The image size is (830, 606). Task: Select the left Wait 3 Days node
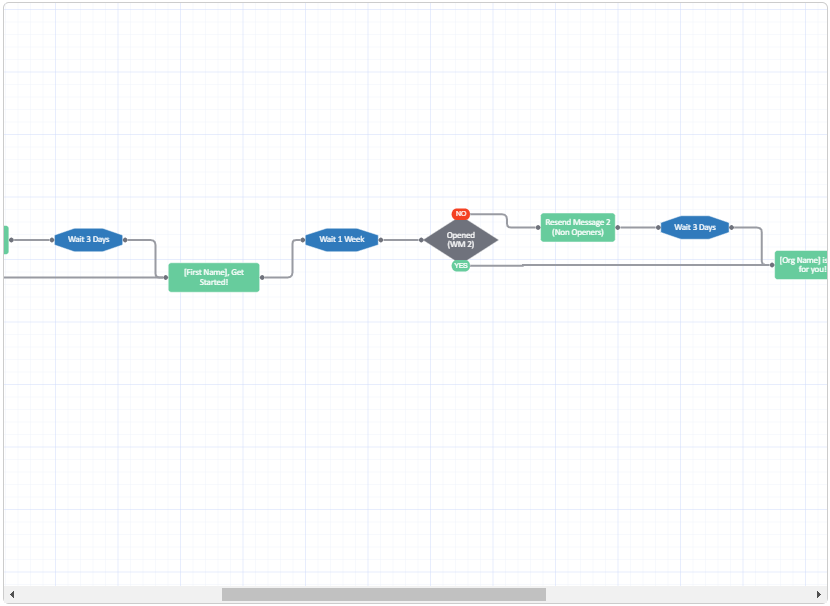point(89,240)
